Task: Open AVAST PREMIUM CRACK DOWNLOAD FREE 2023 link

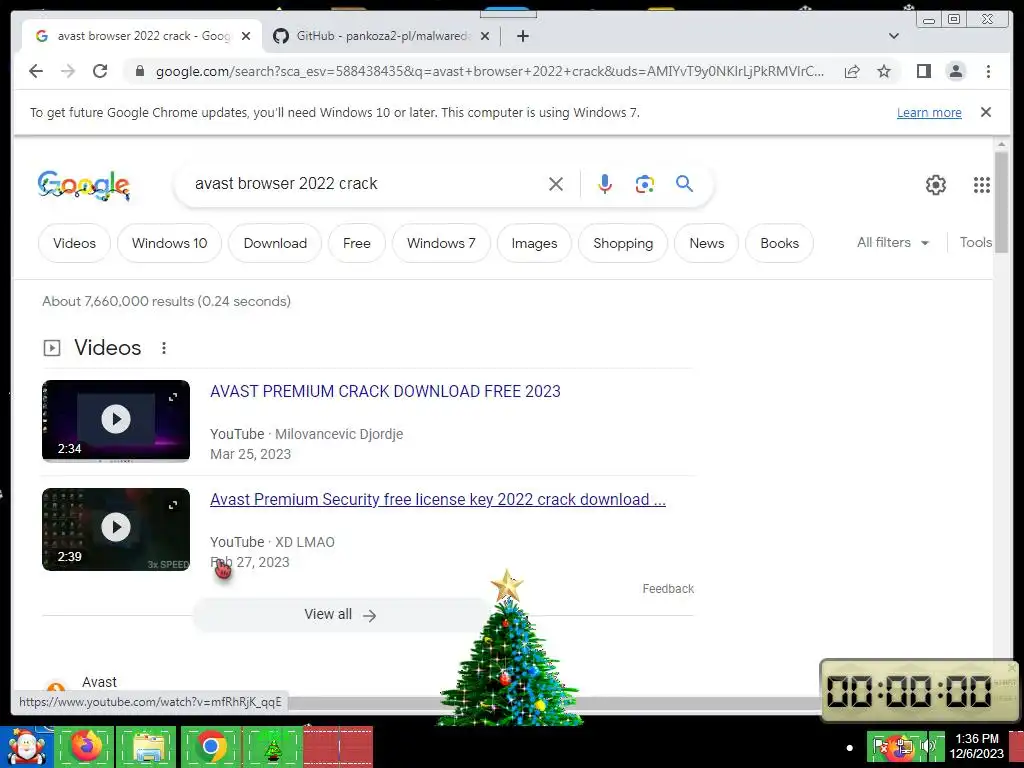Action: point(385,391)
